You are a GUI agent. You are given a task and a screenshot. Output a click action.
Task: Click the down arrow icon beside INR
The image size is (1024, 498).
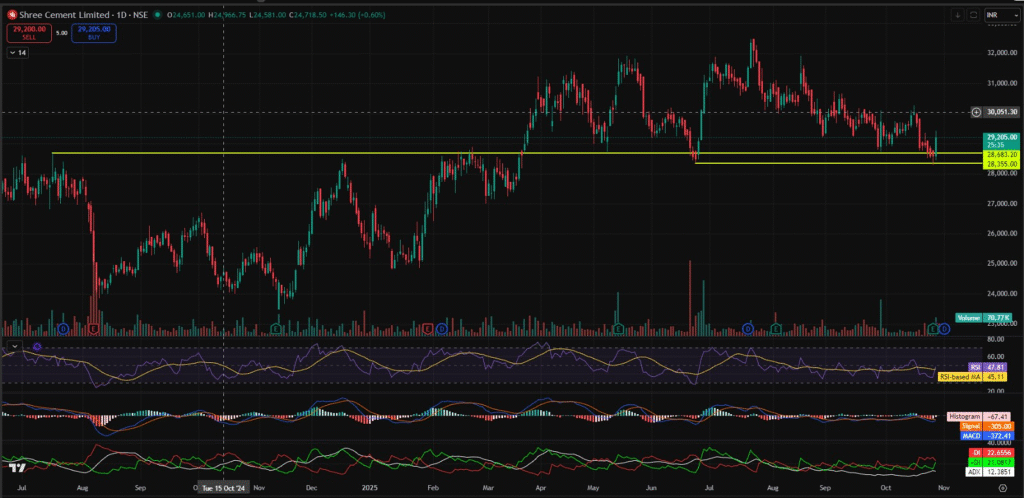957,15
